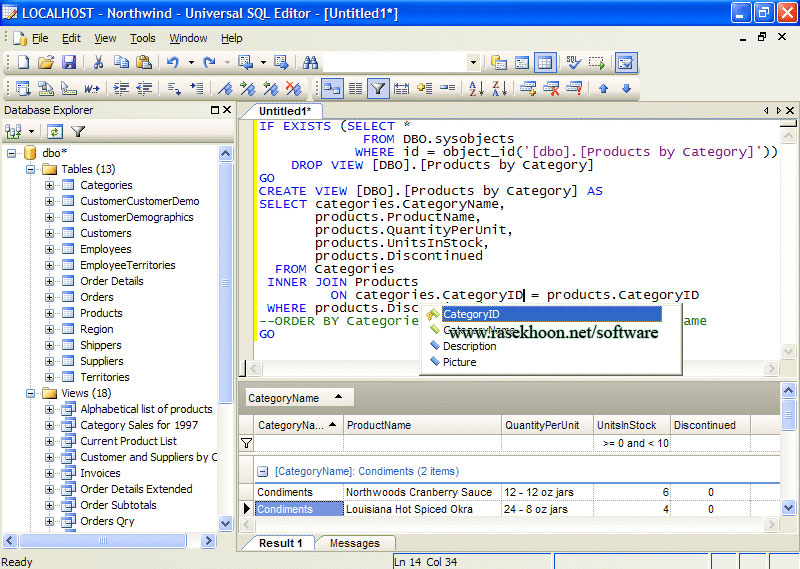The width and height of the screenshot is (800, 569).
Task: Copy selection using the copy icon
Action: tap(121, 62)
